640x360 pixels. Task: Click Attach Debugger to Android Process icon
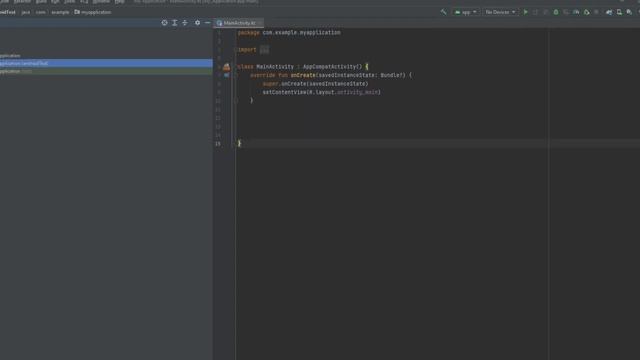point(587,12)
